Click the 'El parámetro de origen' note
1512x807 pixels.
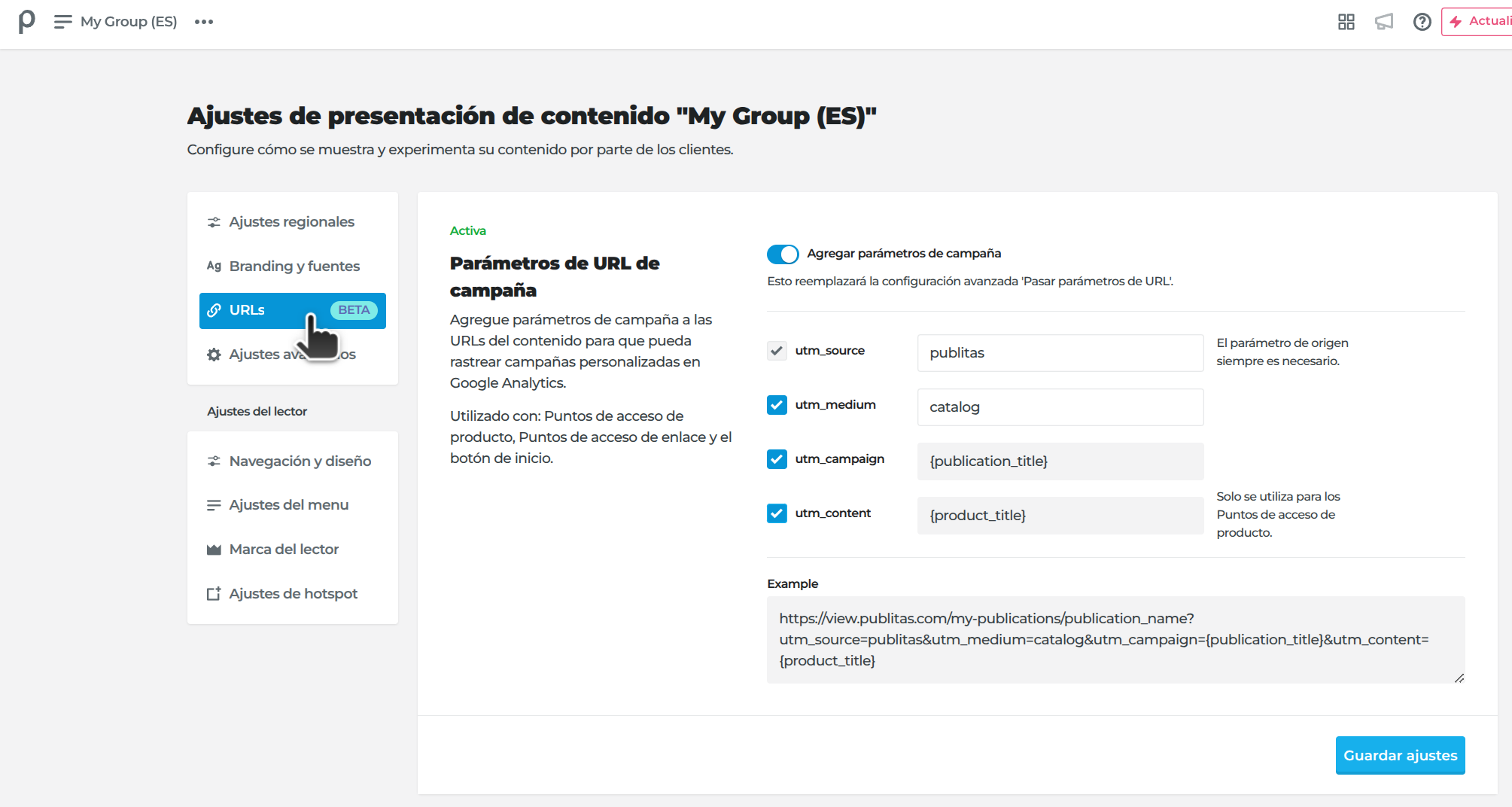[x=1282, y=352]
